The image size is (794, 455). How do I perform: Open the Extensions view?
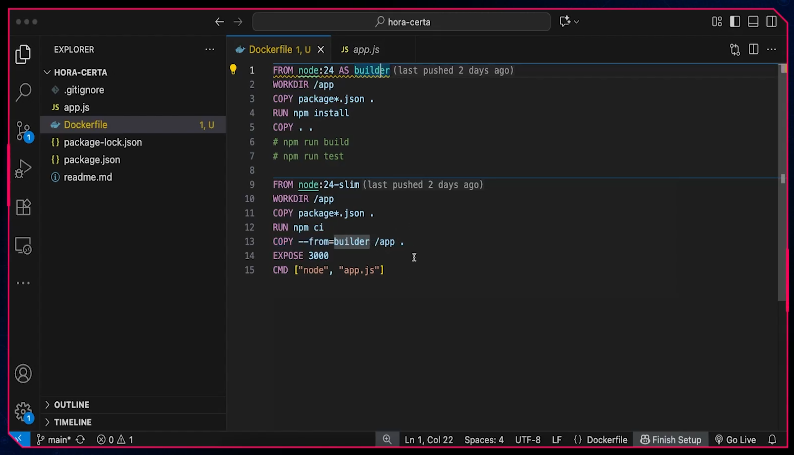tap(22, 207)
